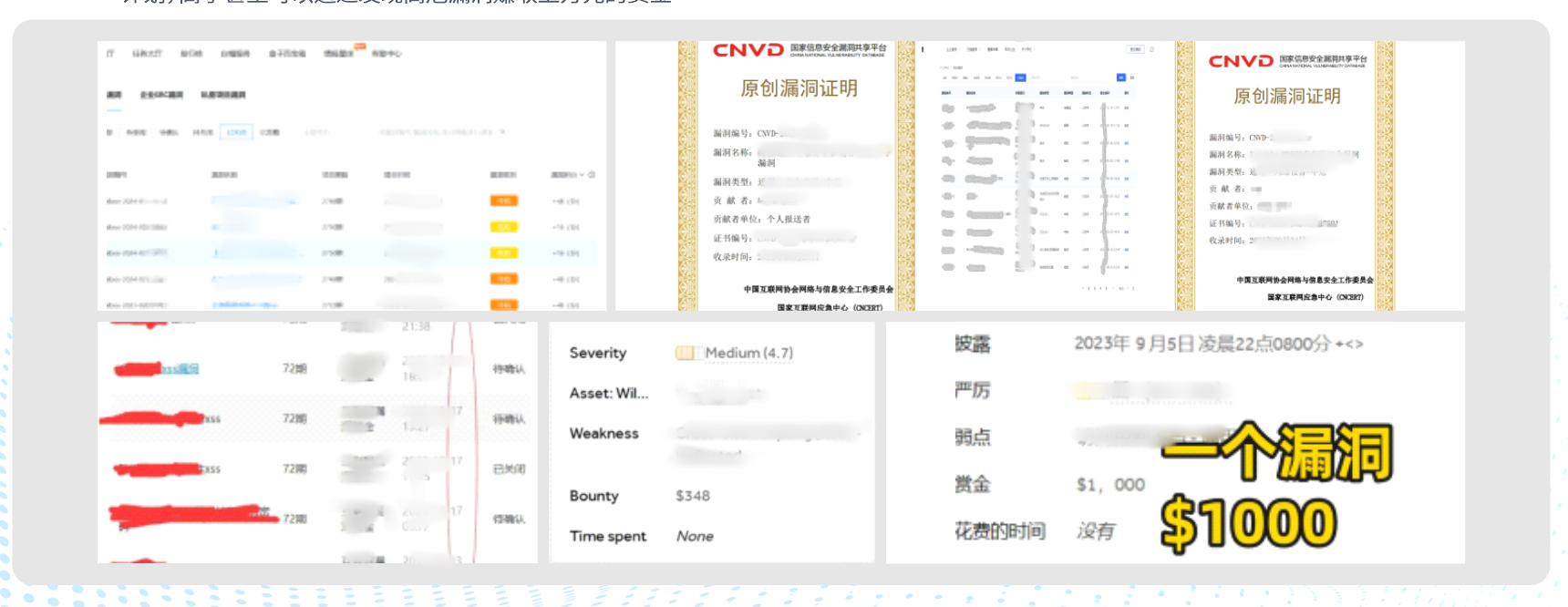
Task: Click the column settings icon beside table header
Action: click(x=592, y=174)
